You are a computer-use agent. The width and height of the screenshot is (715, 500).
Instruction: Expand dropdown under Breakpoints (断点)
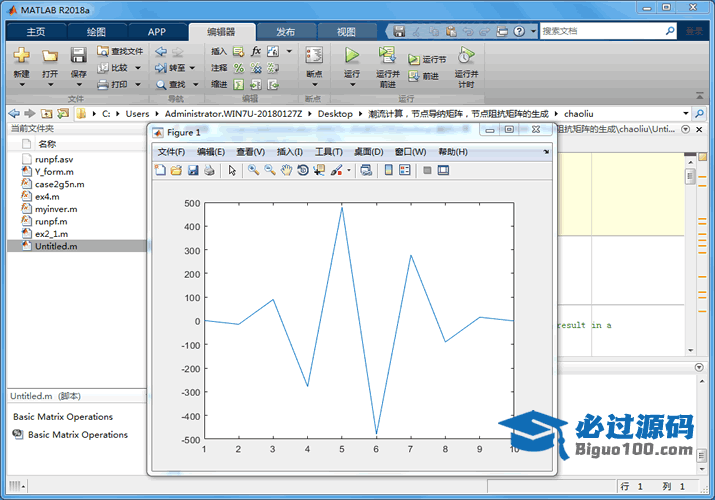click(x=315, y=84)
